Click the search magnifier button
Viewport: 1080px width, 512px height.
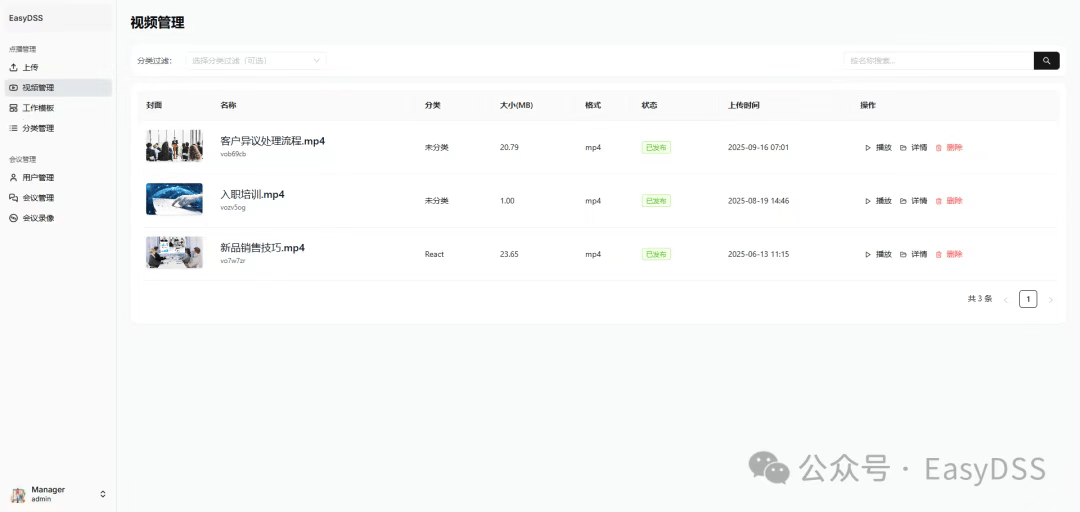[x=1046, y=61]
